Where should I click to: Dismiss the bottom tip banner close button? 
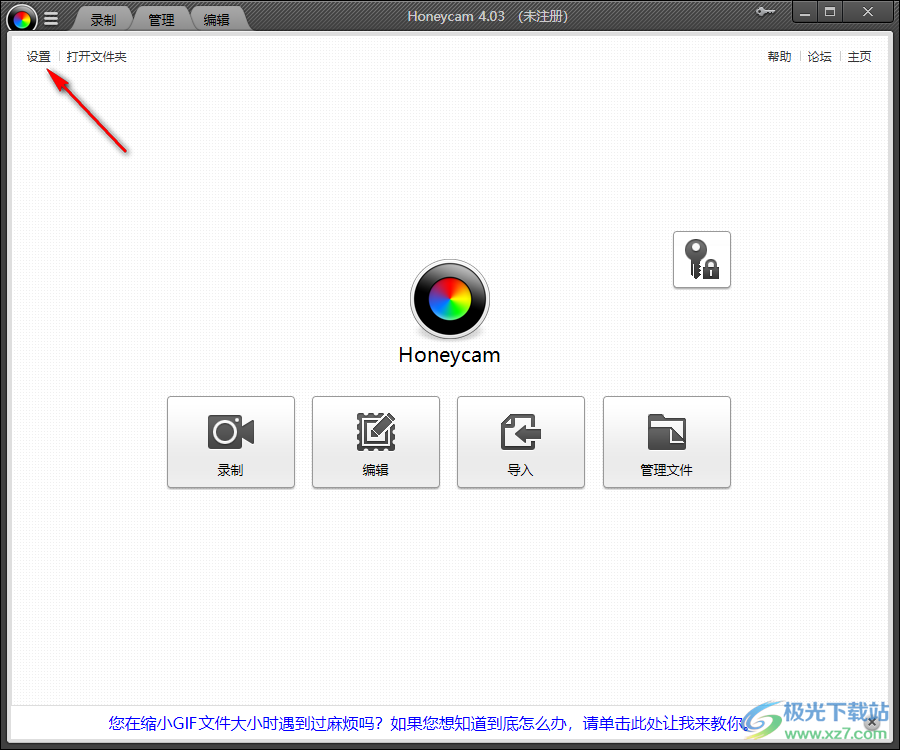point(872,722)
